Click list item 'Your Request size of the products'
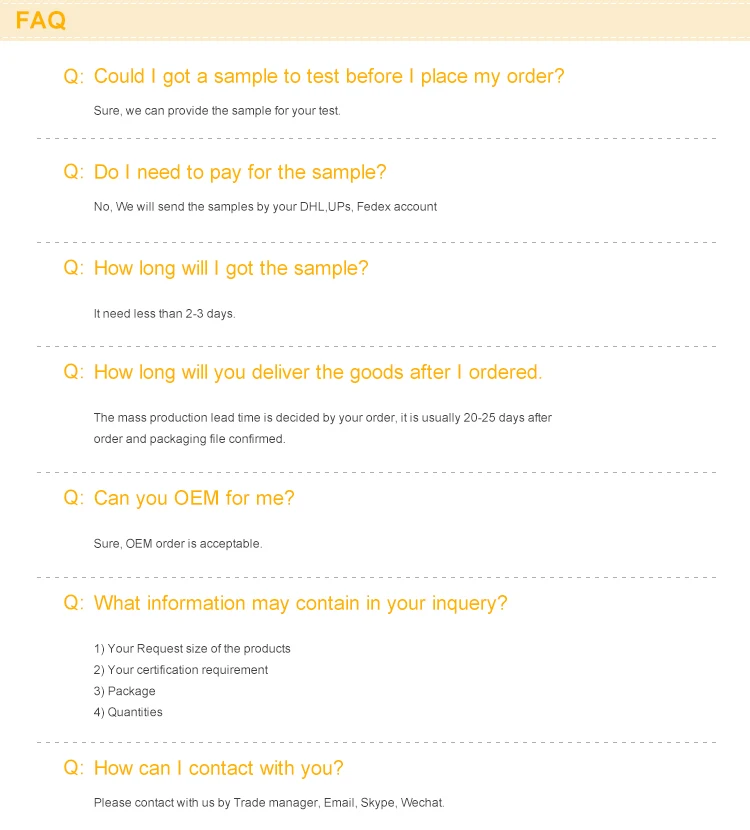This screenshot has height=830, width=750. tap(192, 648)
